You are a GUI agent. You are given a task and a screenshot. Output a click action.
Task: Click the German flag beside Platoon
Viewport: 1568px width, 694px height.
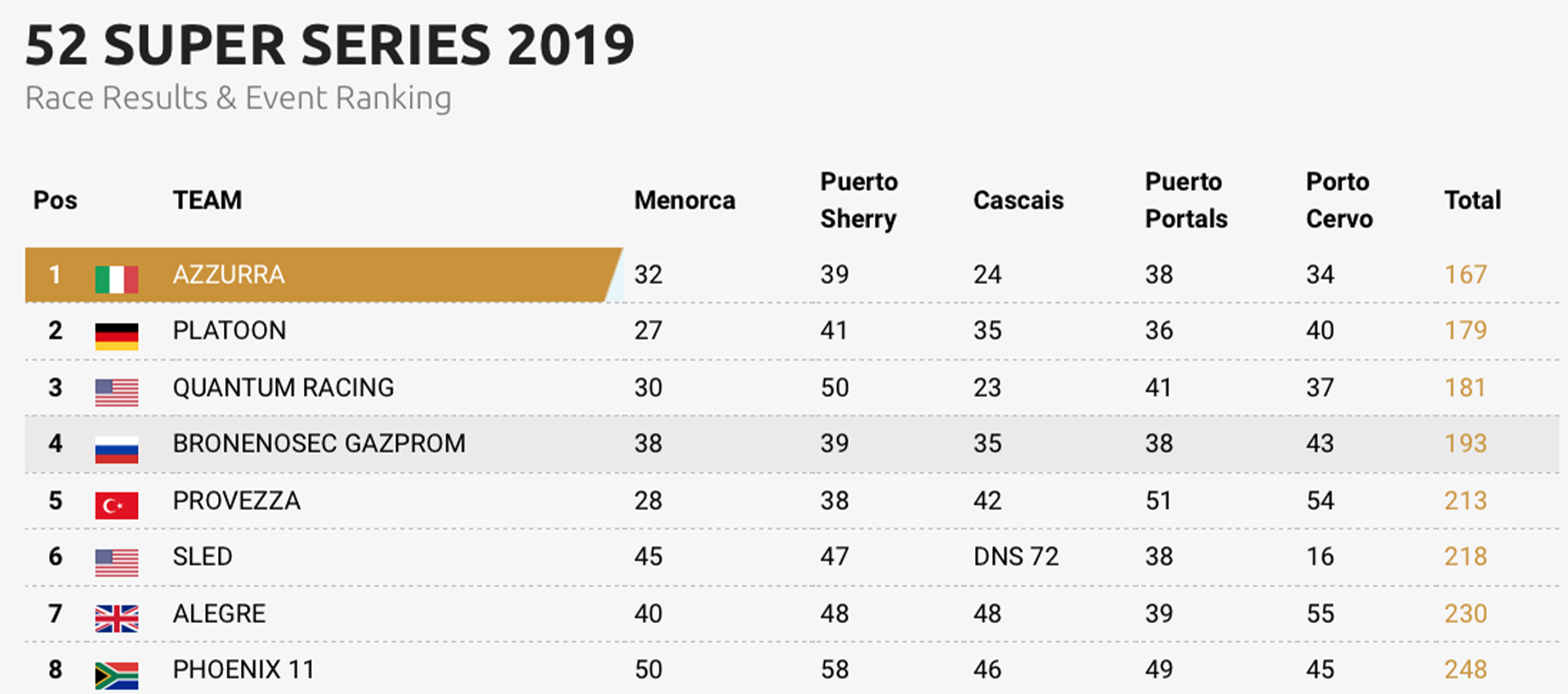click(x=116, y=336)
